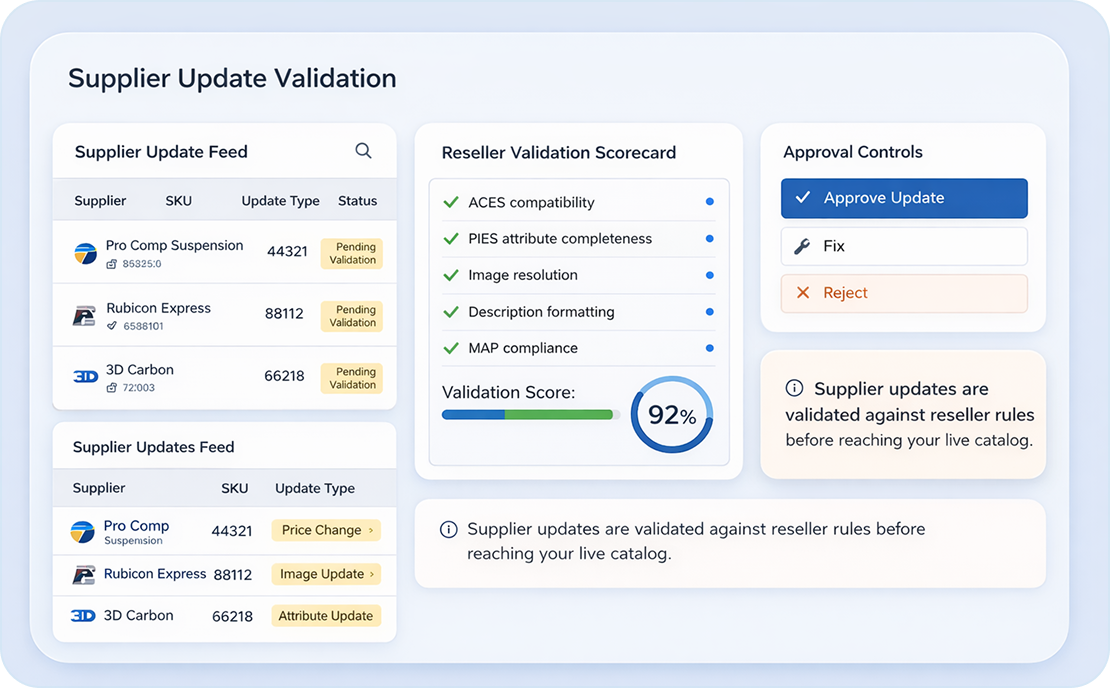Click the Validation Score progress bar
Viewport: 1110px width, 688px height.
click(x=529, y=414)
